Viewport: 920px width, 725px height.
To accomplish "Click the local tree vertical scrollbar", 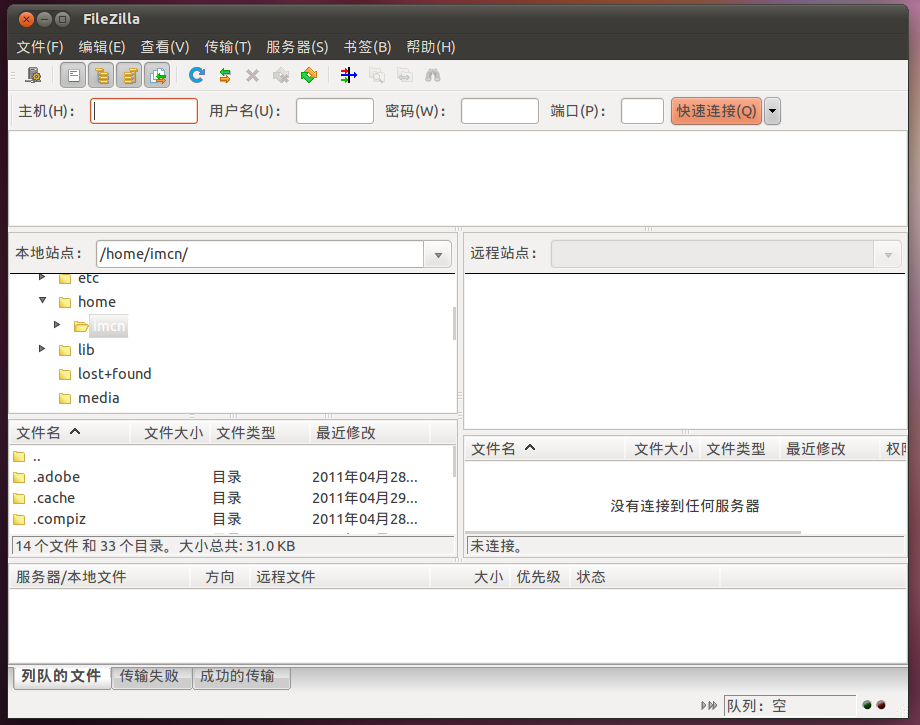I will pos(455,324).
